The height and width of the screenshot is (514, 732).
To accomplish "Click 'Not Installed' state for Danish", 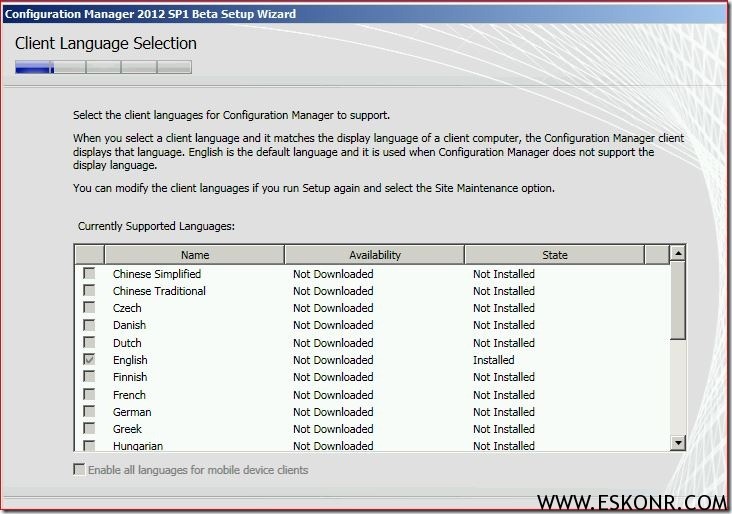I will pyautogui.click(x=504, y=325).
